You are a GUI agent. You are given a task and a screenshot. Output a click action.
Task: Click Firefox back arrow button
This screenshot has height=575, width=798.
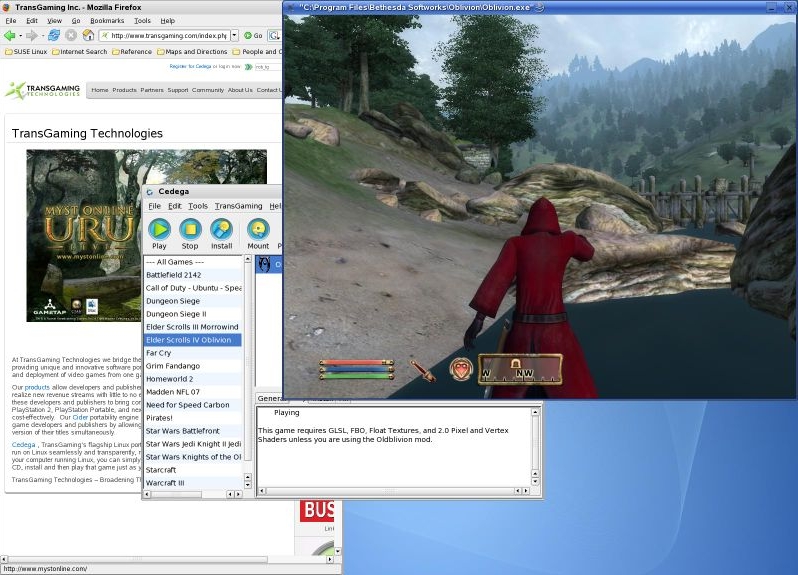(9, 36)
